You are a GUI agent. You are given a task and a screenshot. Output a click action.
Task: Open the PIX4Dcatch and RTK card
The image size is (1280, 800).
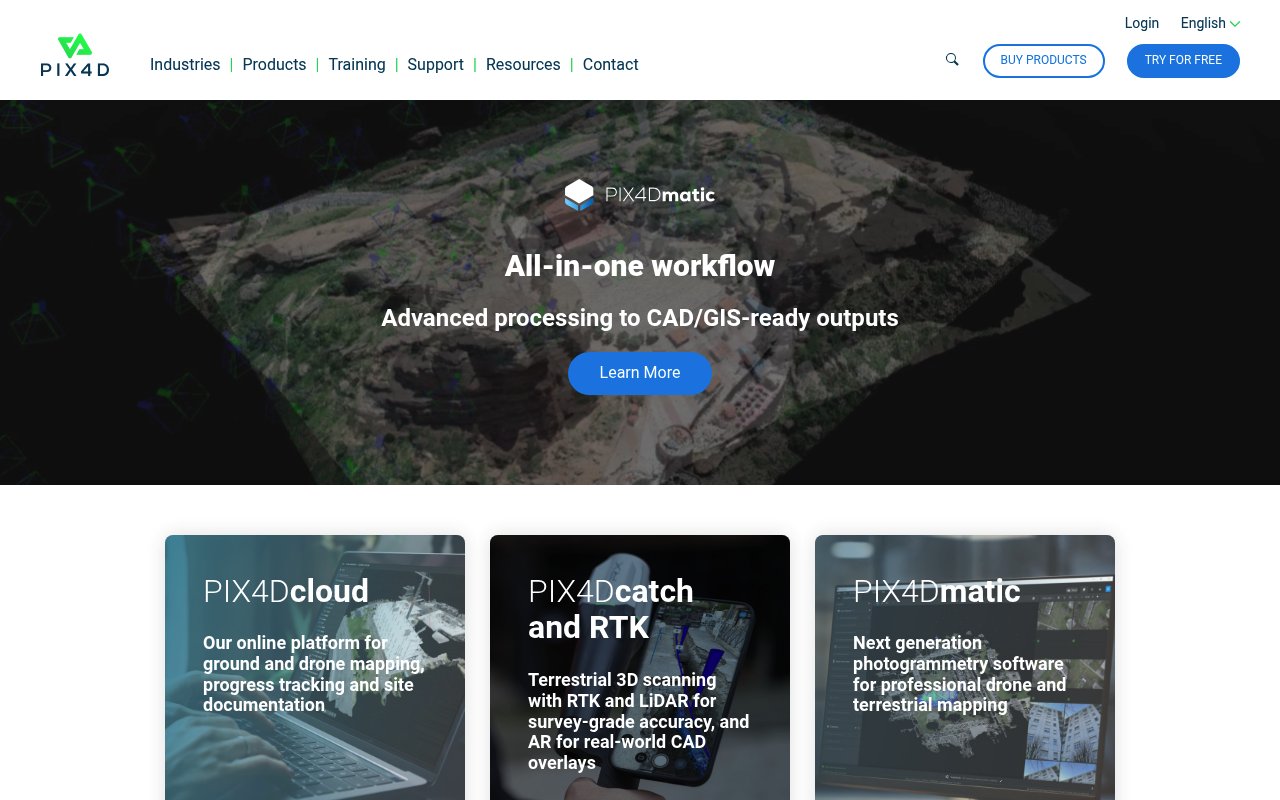coord(640,667)
